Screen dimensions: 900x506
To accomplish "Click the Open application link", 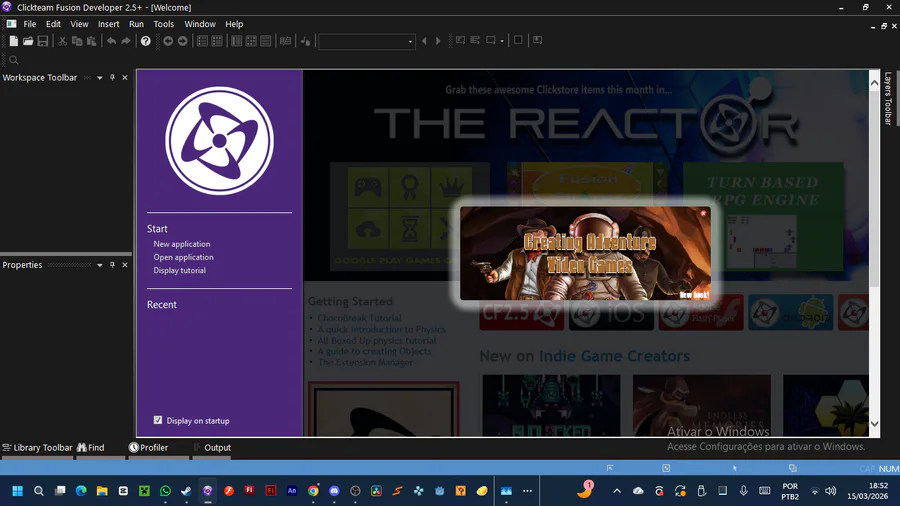I will (183, 257).
